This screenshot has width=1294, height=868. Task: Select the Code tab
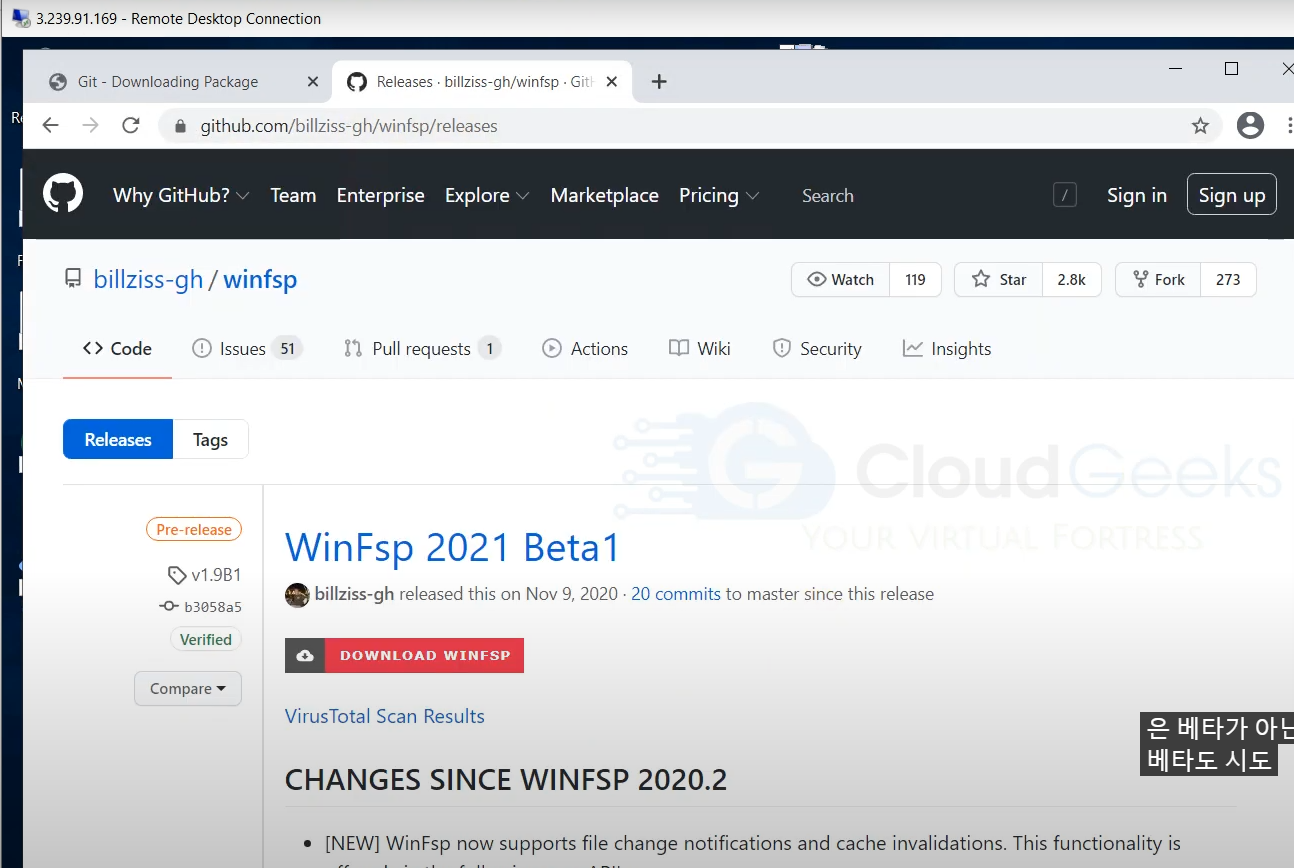coord(117,349)
